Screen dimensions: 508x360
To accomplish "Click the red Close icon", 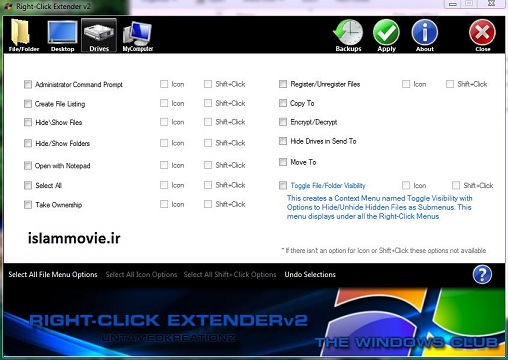I will pos(482,36).
